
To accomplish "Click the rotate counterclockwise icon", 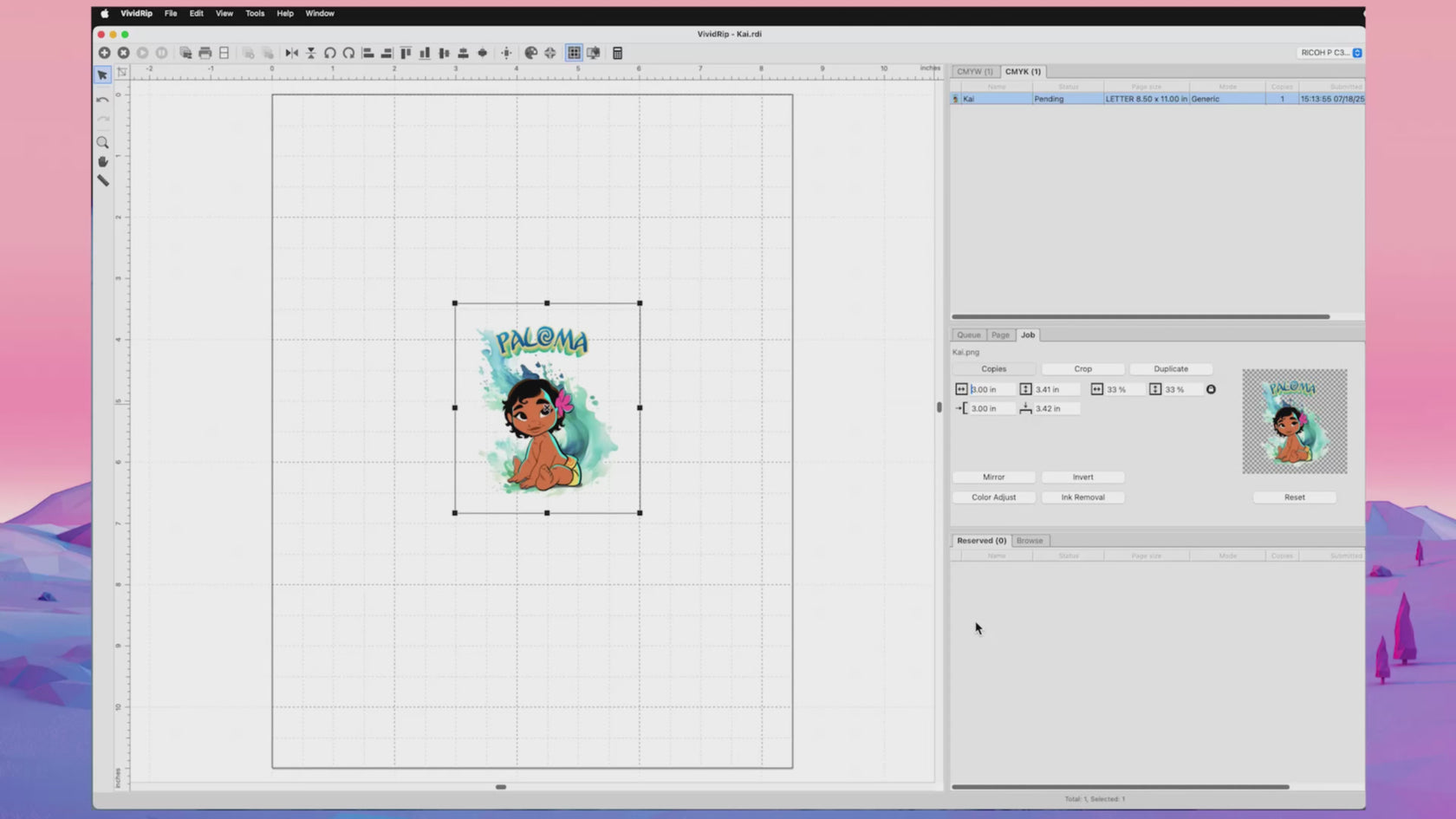I will pyautogui.click(x=330, y=53).
